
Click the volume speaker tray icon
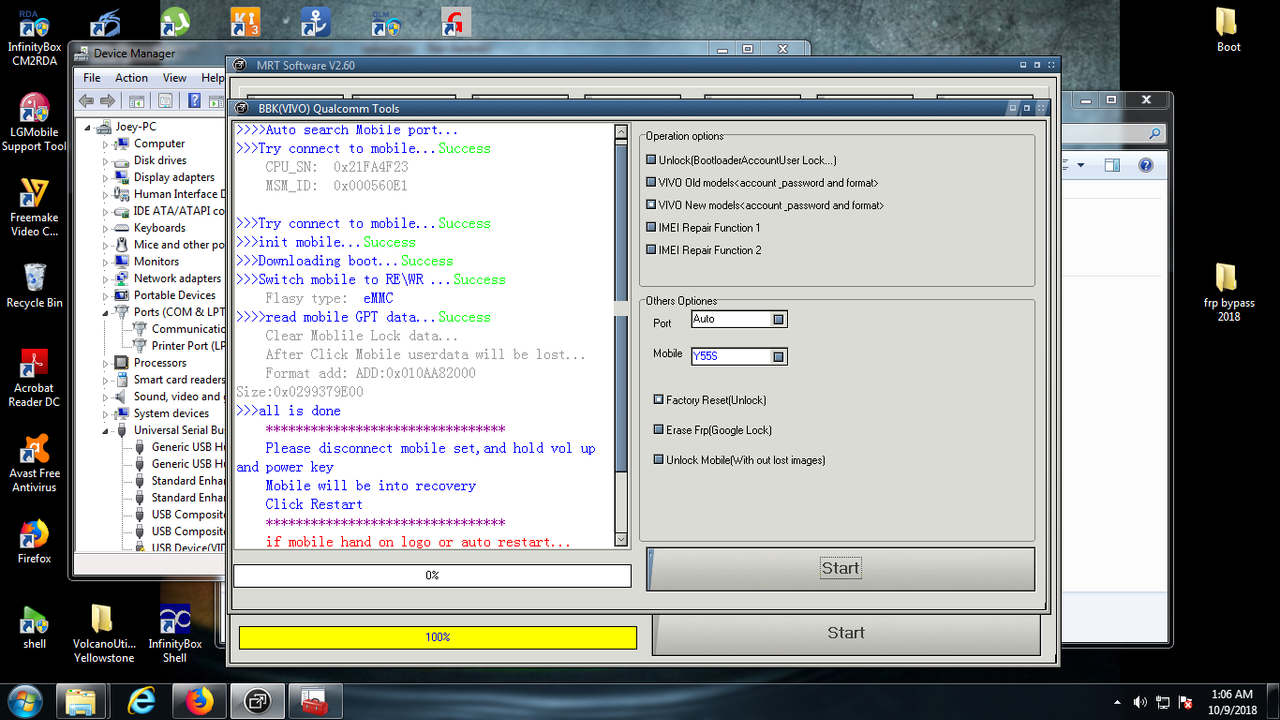(x=1140, y=702)
